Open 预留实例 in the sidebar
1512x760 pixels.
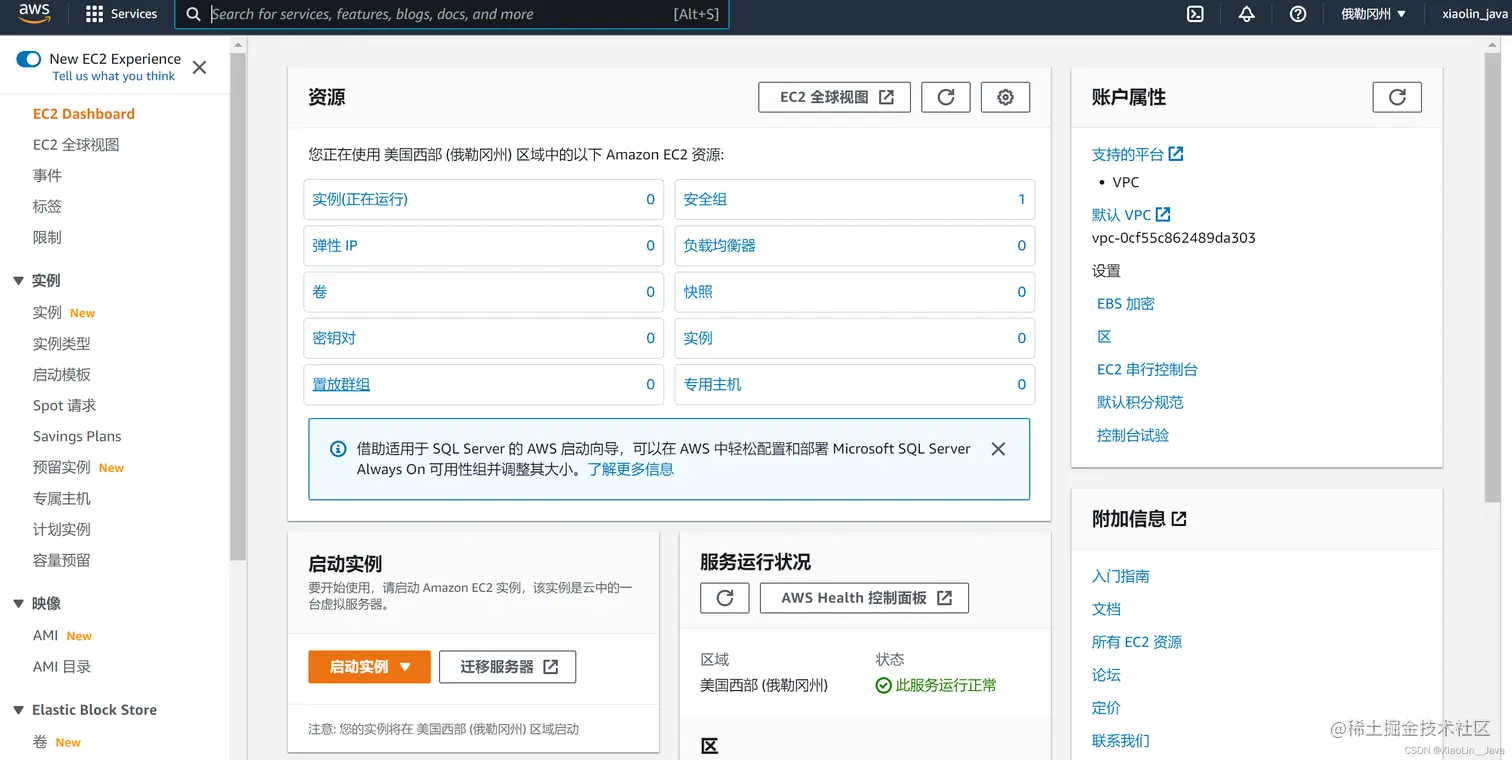pyautogui.click(x=62, y=468)
